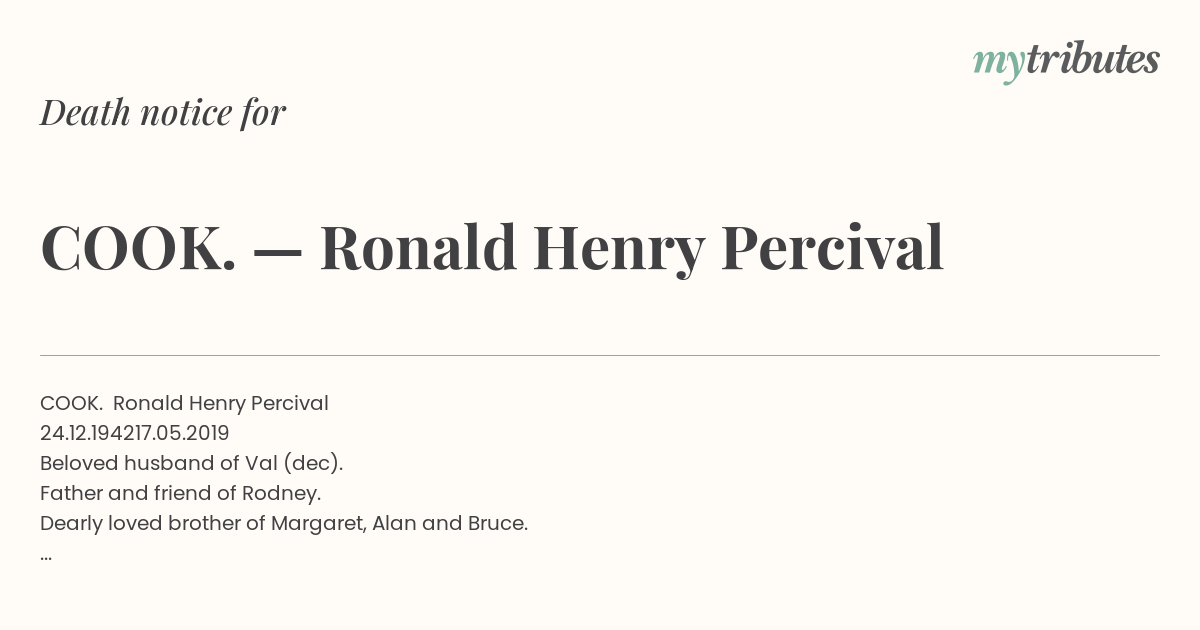Expand the truncated text via the ellipsis

pyautogui.click(x=46, y=557)
